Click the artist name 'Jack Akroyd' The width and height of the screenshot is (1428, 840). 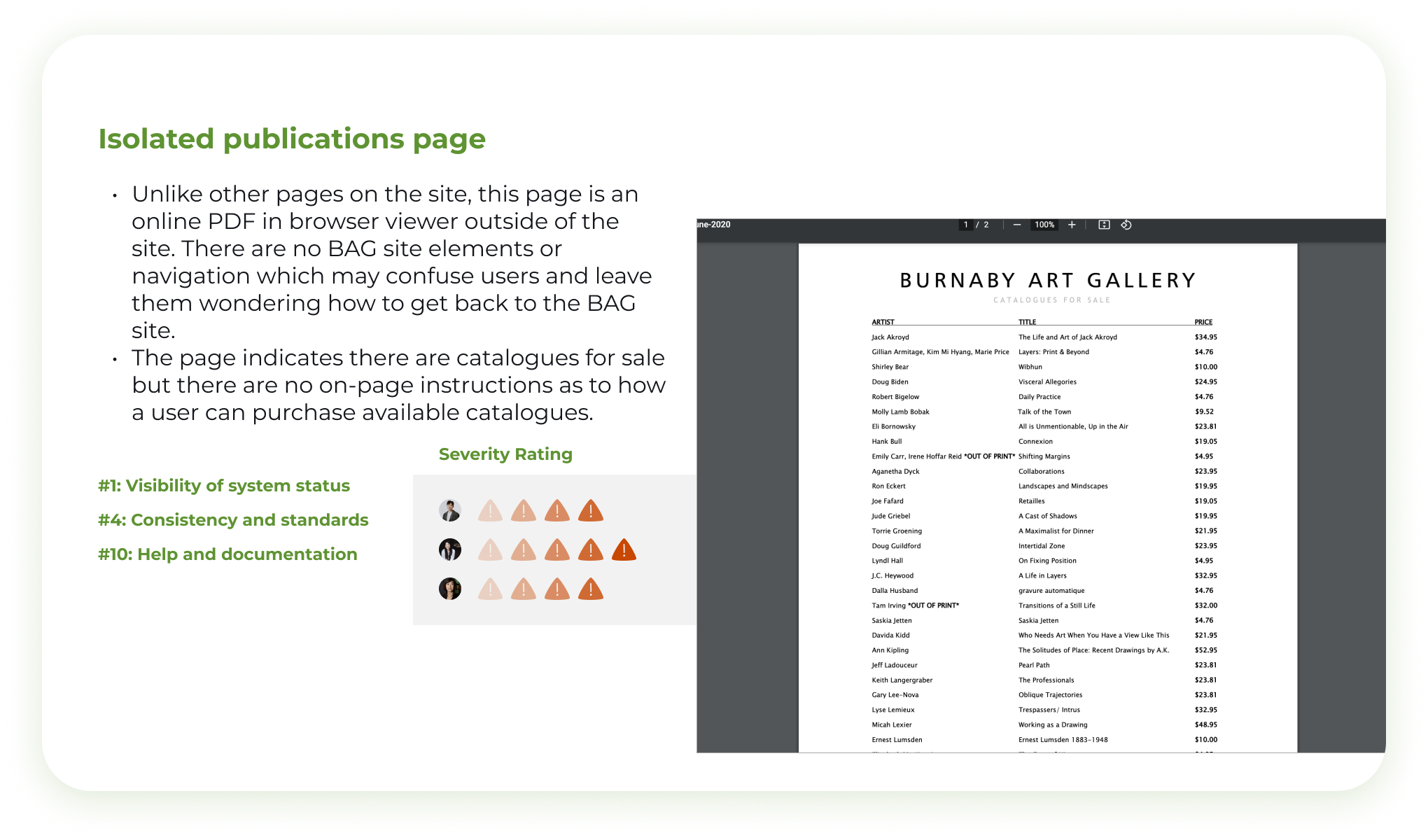(x=890, y=337)
